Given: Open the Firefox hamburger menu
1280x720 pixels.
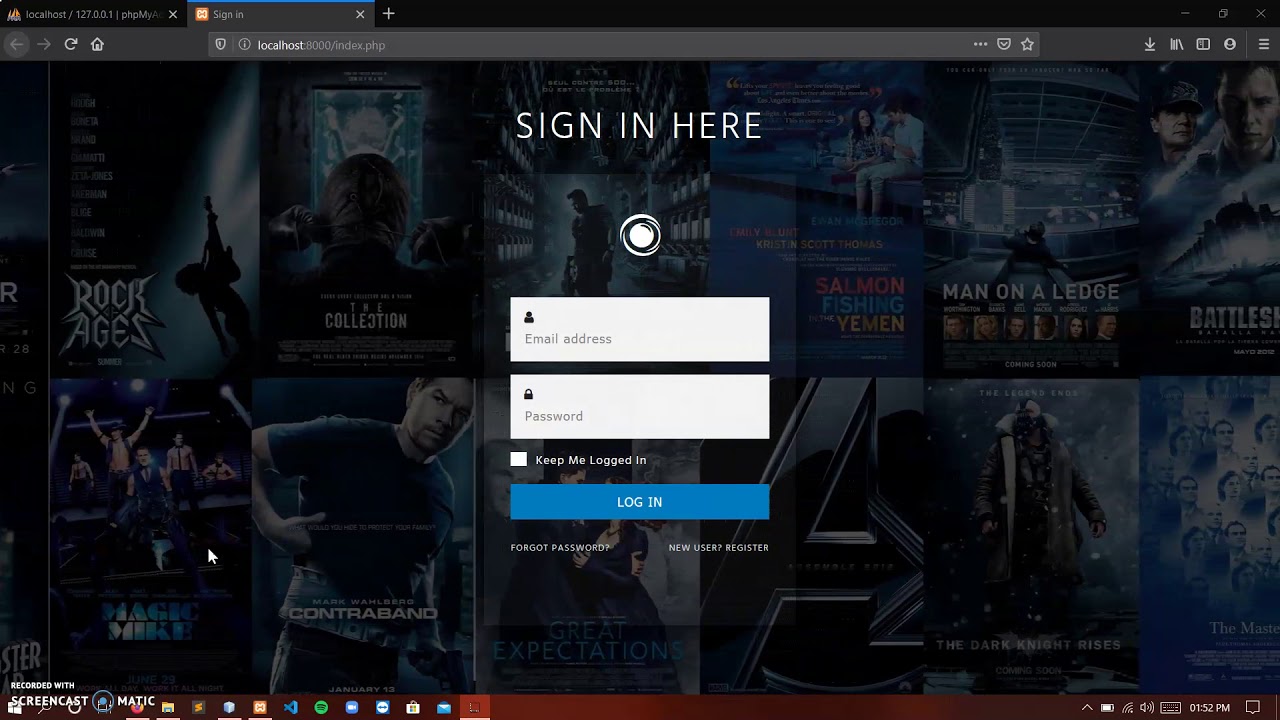Looking at the screenshot, I should tap(1264, 44).
